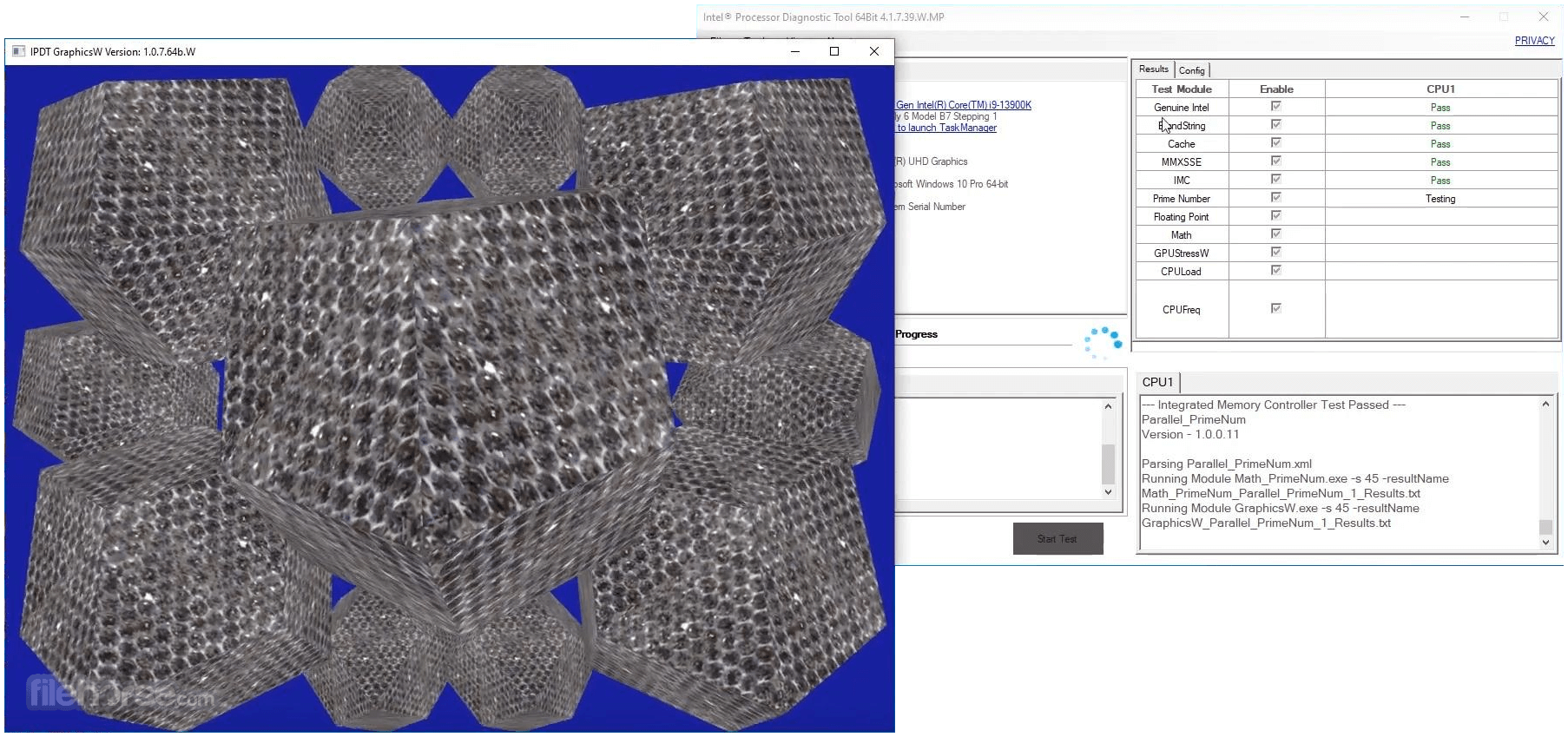Switch to the Results tab
This screenshot has width=1568, height=737.
(1154, 69)
